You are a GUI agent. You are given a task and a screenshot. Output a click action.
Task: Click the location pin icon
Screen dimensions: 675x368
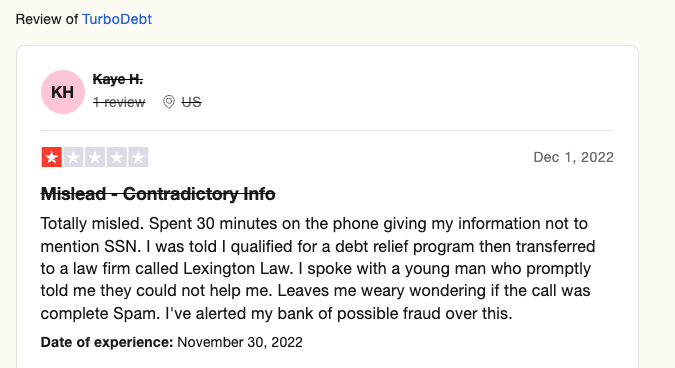169,102
